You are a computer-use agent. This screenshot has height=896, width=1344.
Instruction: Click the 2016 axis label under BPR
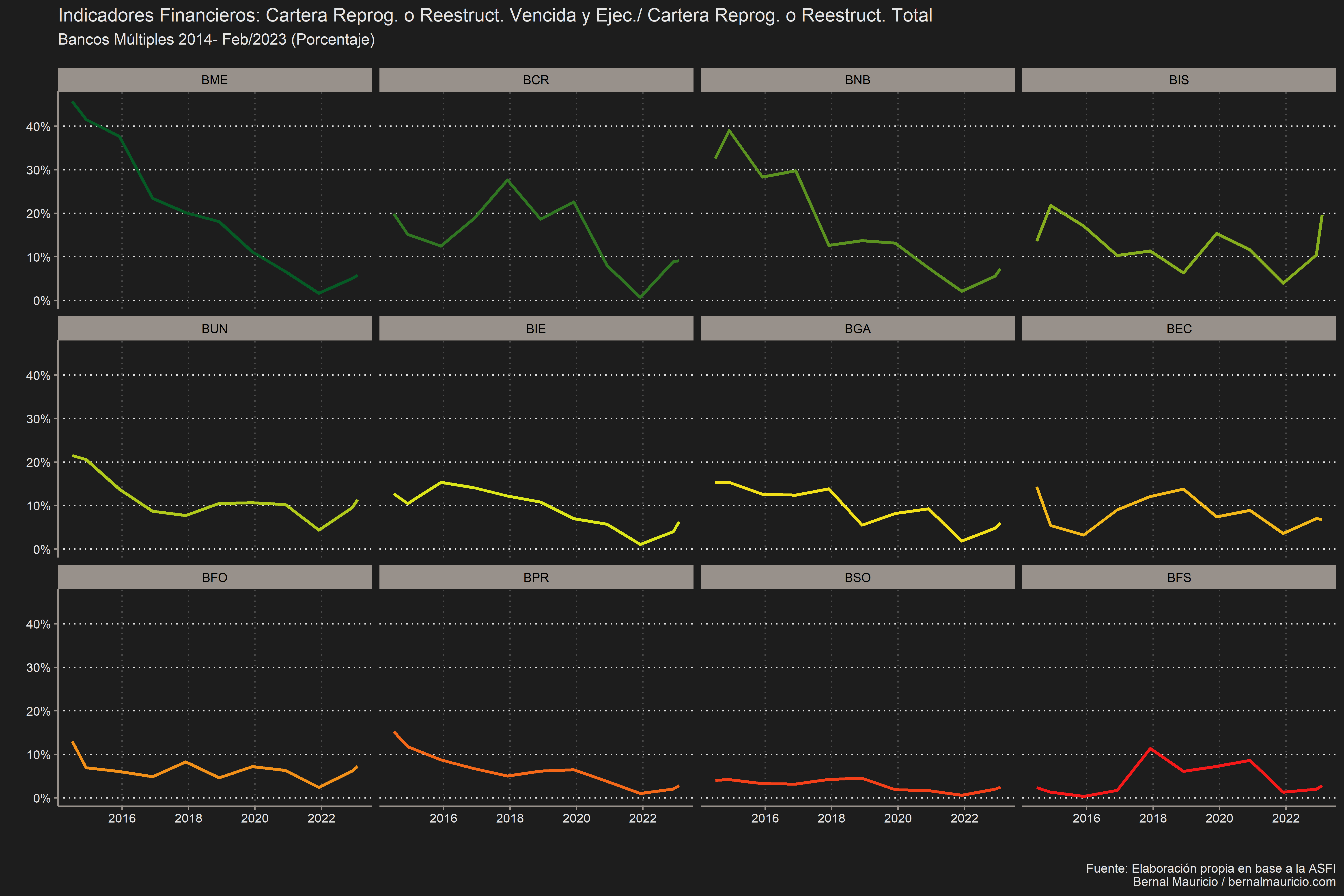(444, 818)
